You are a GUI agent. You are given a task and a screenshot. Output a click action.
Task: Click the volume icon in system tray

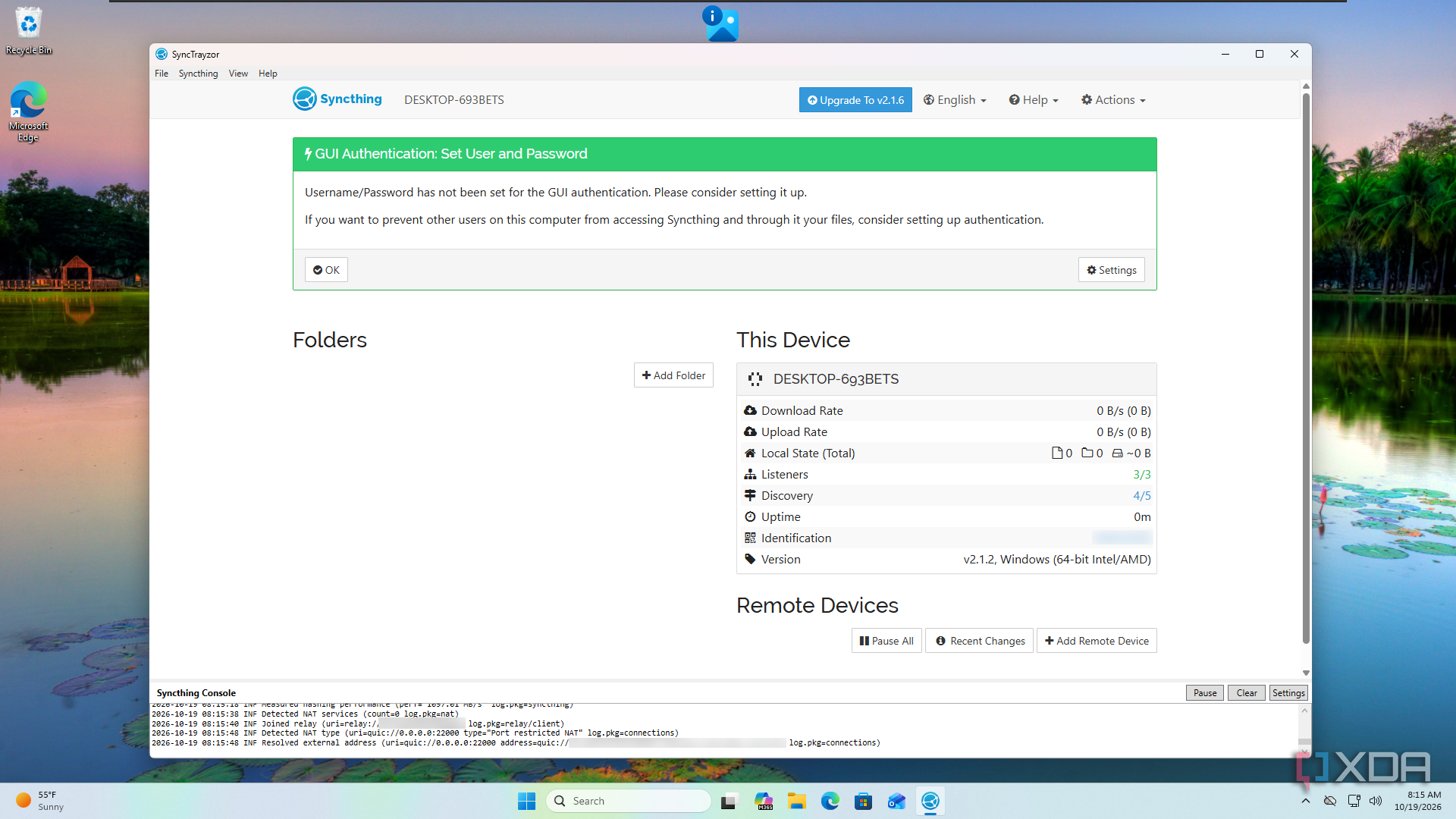tap(1376, 801)
